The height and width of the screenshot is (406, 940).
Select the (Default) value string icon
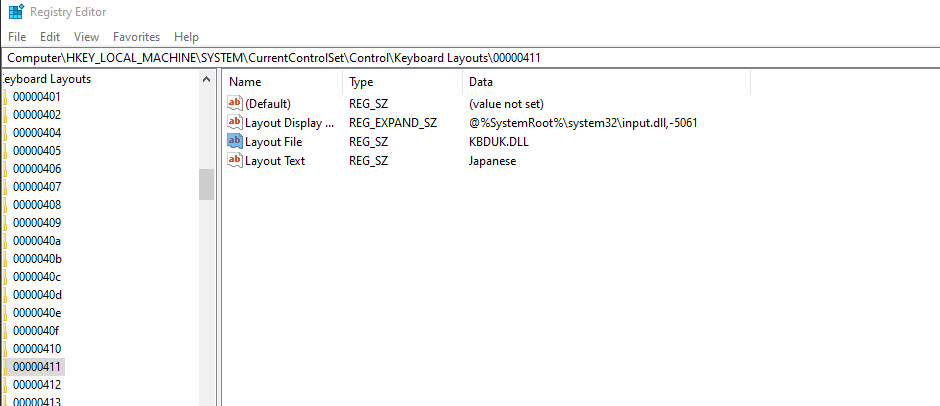coord(234,103)
